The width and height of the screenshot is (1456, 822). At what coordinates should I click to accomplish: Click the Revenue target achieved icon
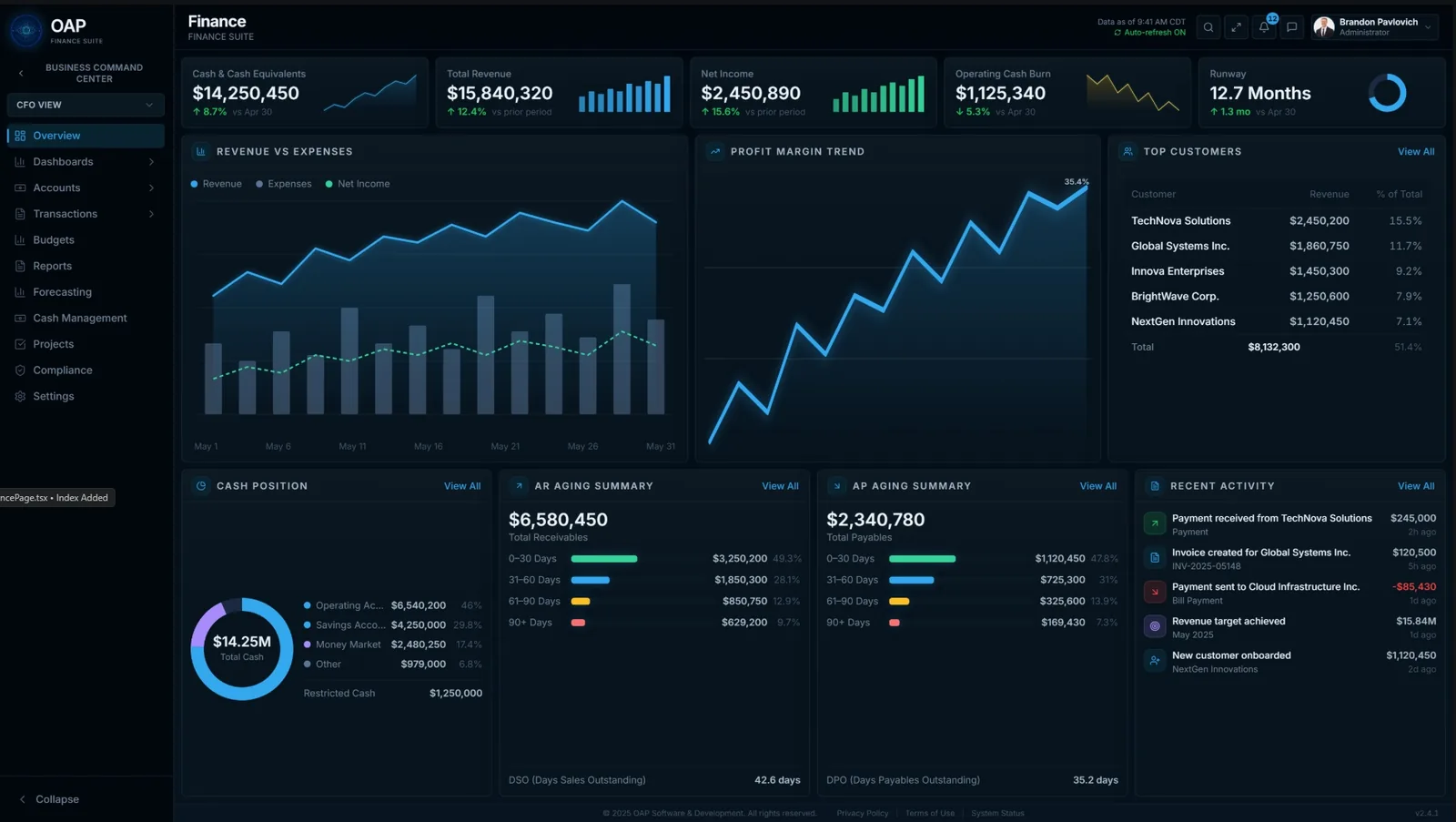coord(1154,626)
